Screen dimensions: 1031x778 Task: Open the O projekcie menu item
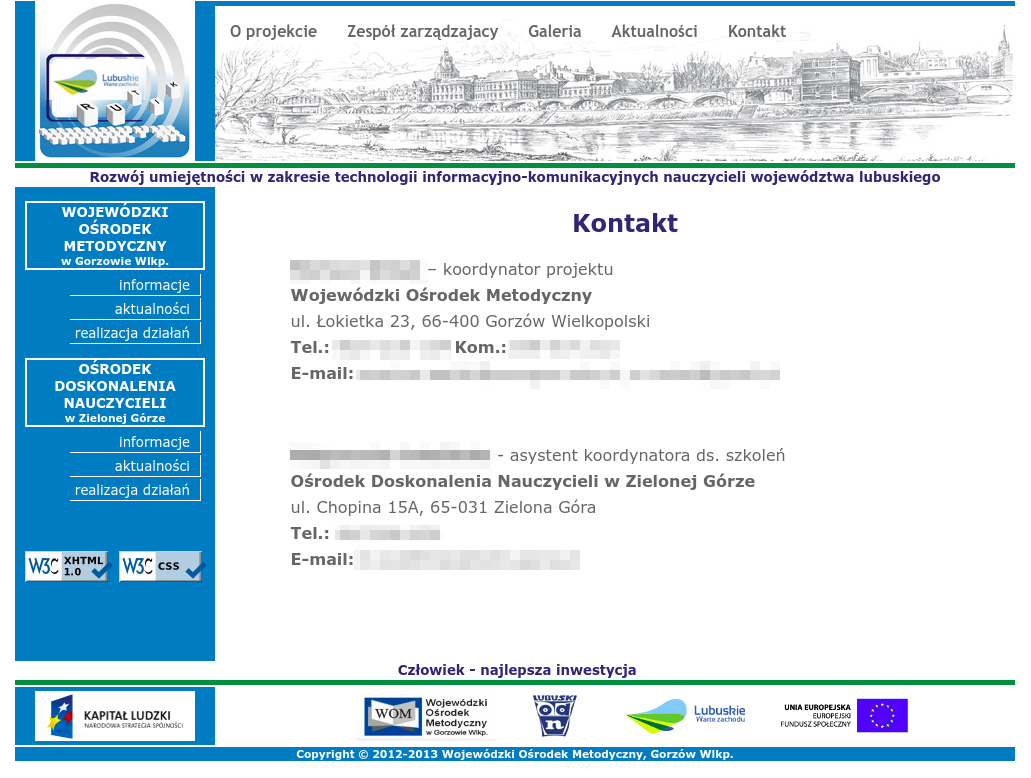(x=274, y=31)
